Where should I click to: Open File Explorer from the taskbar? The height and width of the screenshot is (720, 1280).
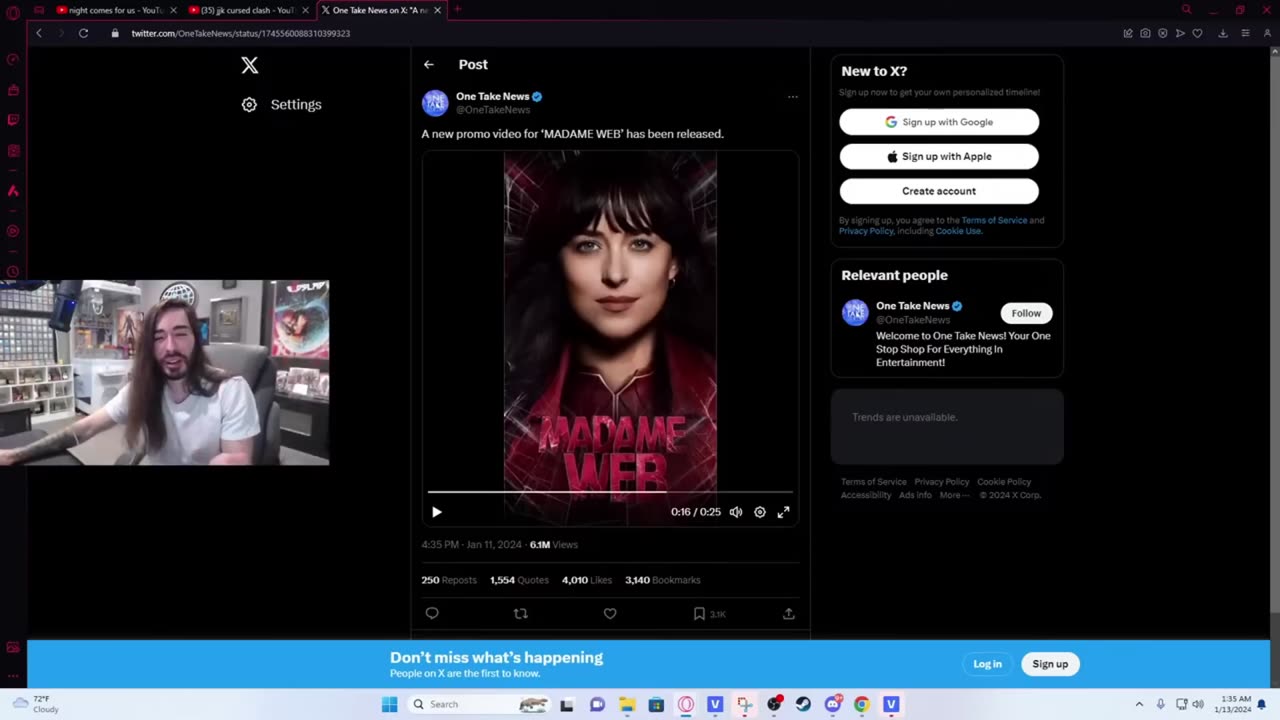click(627, 704)
